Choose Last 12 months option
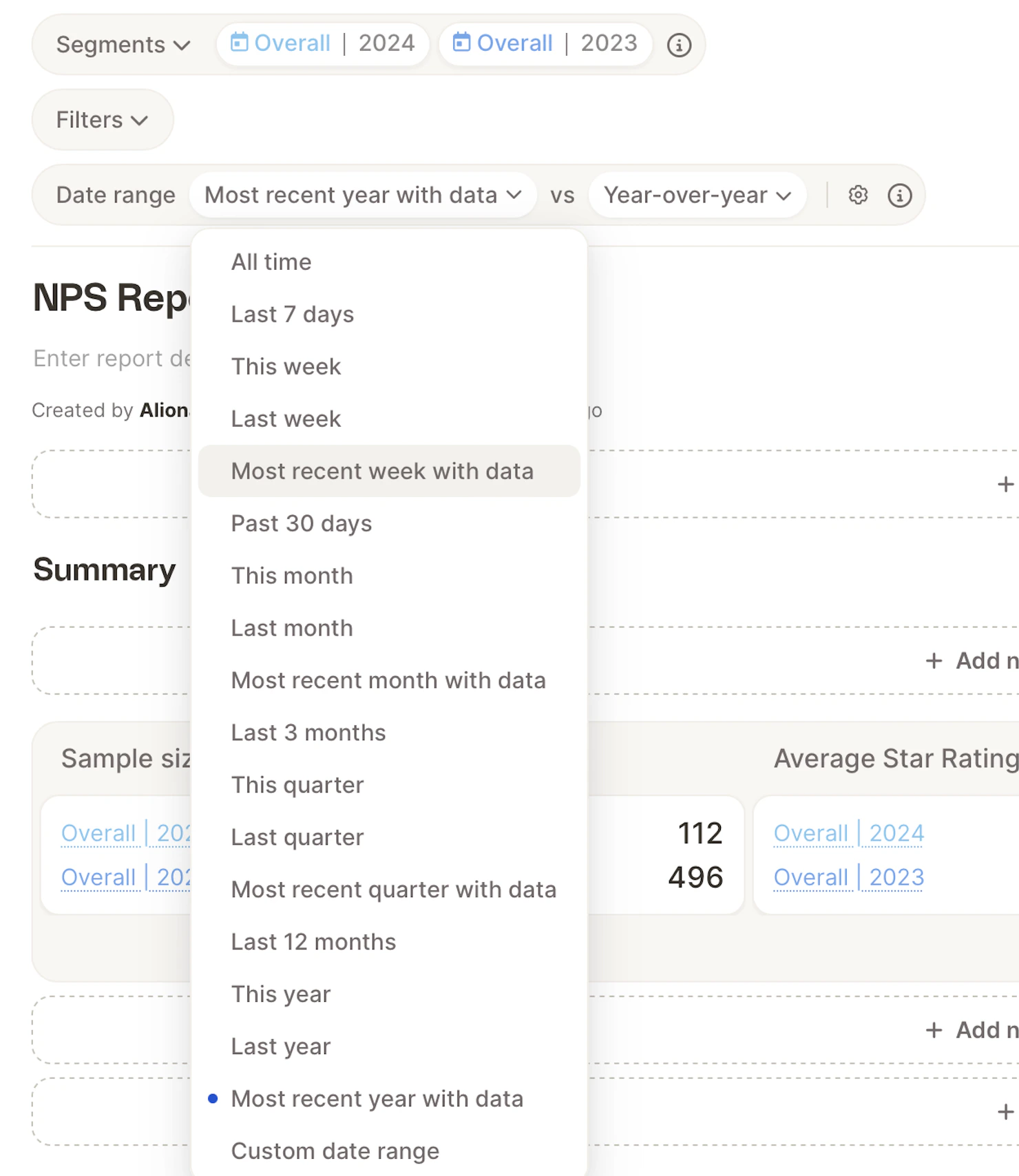Screen dimensions: 1019x1176 [389, 943]
